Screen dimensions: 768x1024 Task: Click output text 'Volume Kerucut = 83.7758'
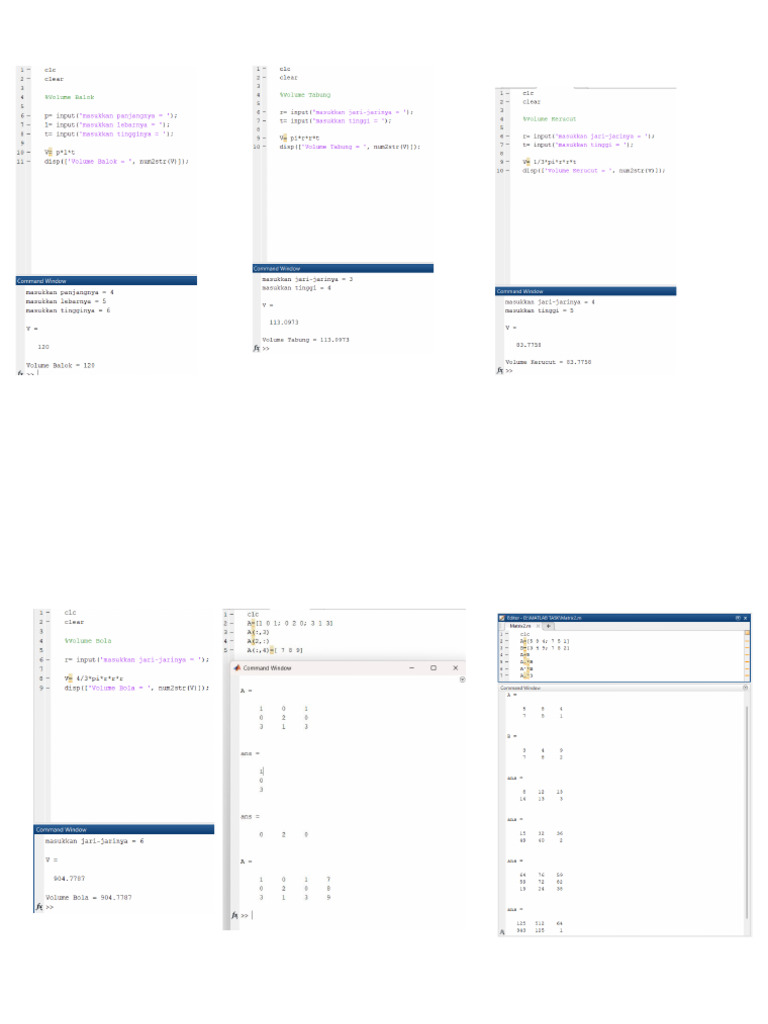coord(548,362)
